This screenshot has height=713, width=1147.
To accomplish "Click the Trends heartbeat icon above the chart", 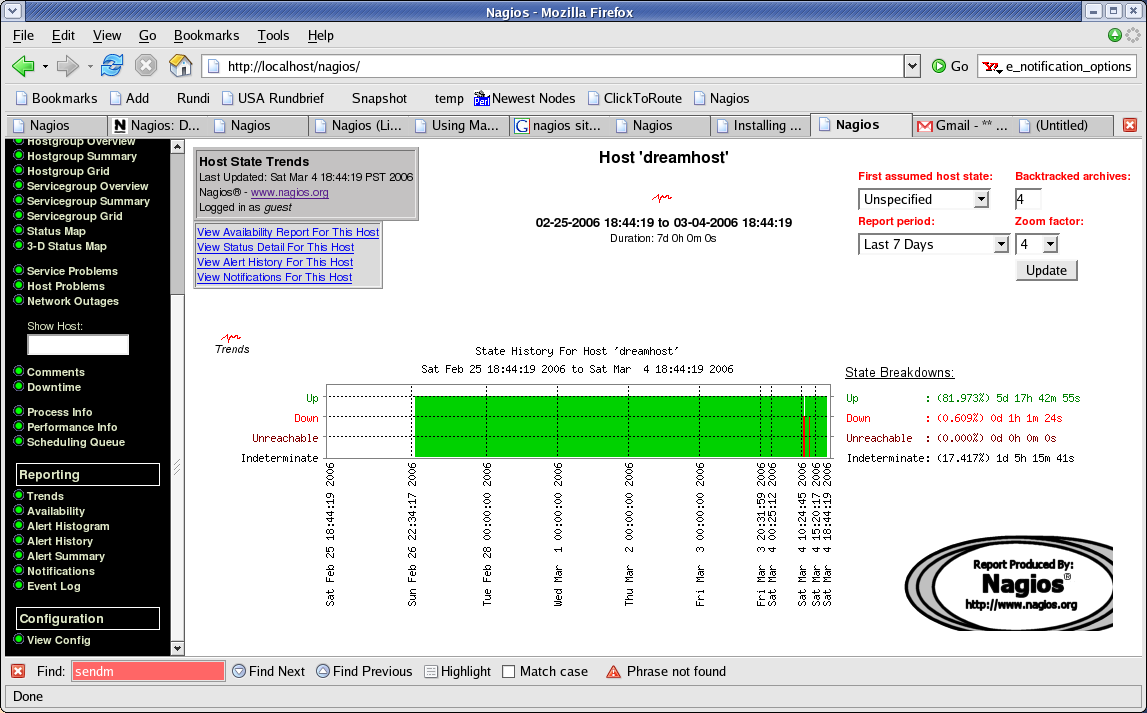I will click(230, 338).
